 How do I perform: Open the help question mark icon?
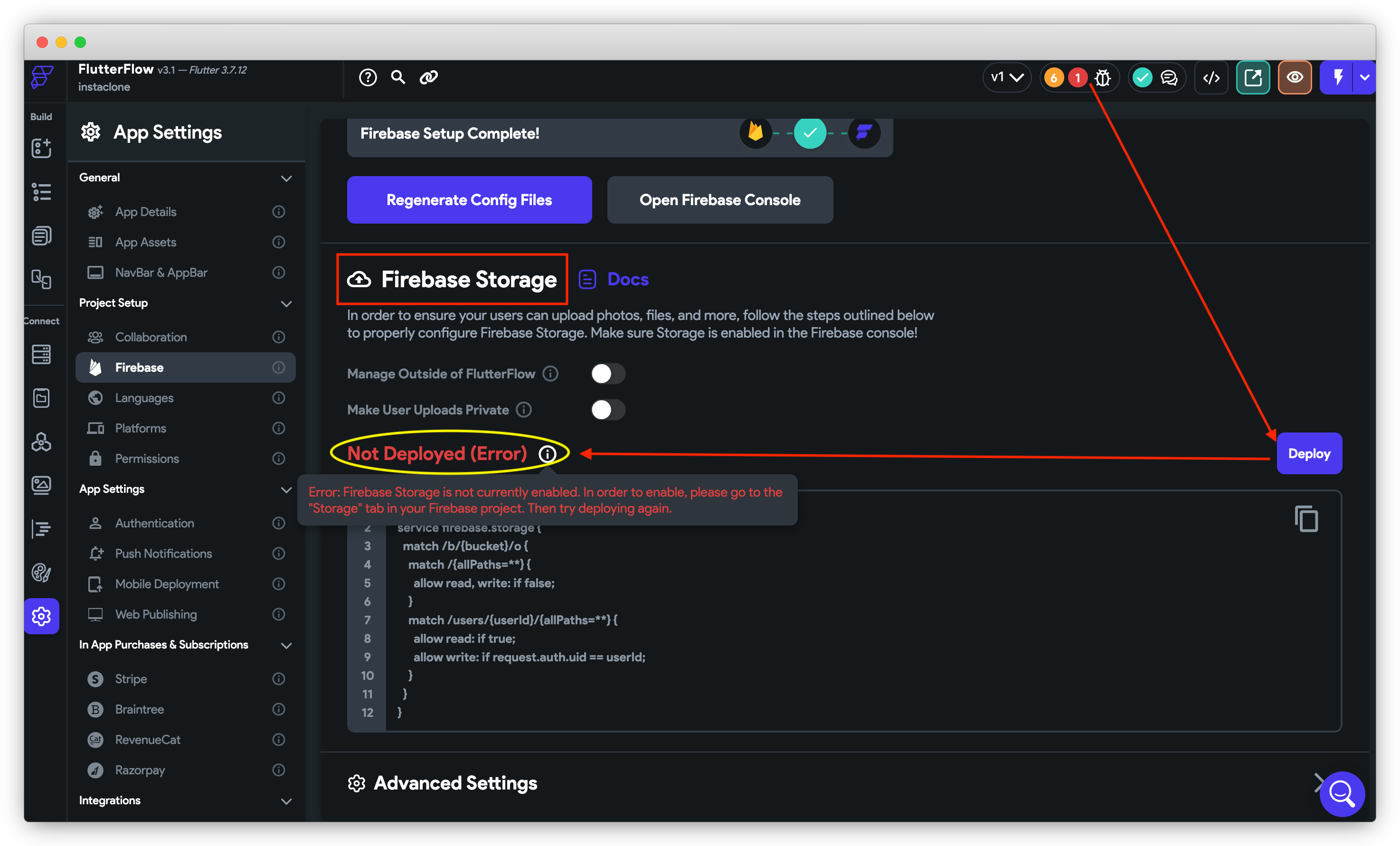click(368, 77)
